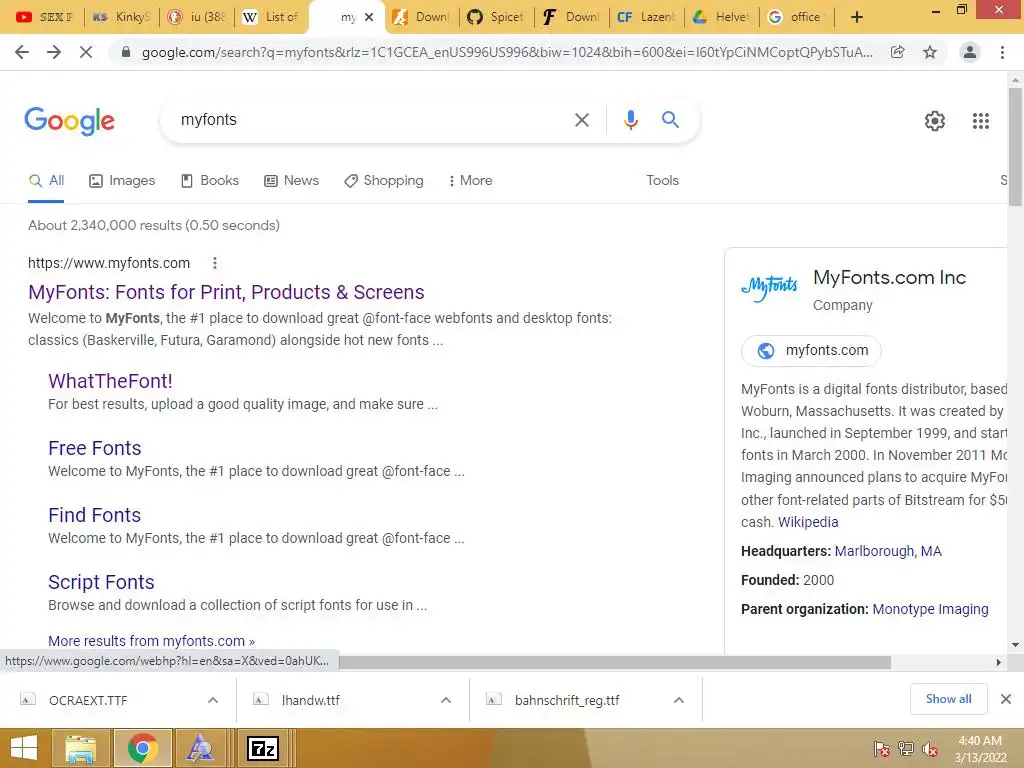Click the myfonts.com website button
The image size is (1024, 768).
click(811, 351)
